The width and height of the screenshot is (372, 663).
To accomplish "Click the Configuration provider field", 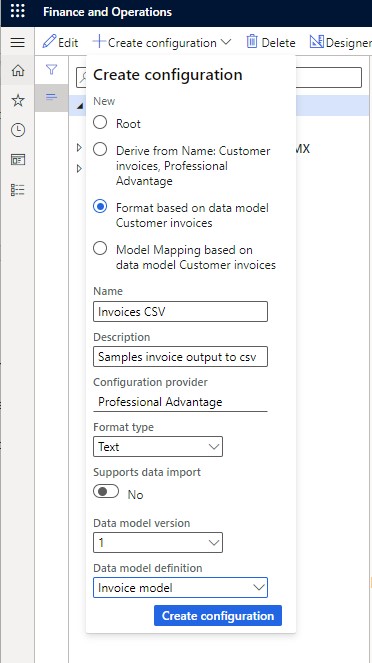I will (180, 401).
